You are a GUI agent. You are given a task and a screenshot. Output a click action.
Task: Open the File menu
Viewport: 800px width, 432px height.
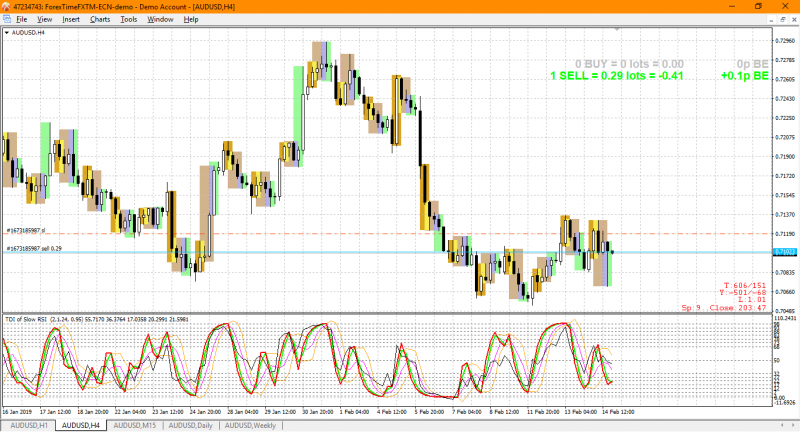[21, 19]
